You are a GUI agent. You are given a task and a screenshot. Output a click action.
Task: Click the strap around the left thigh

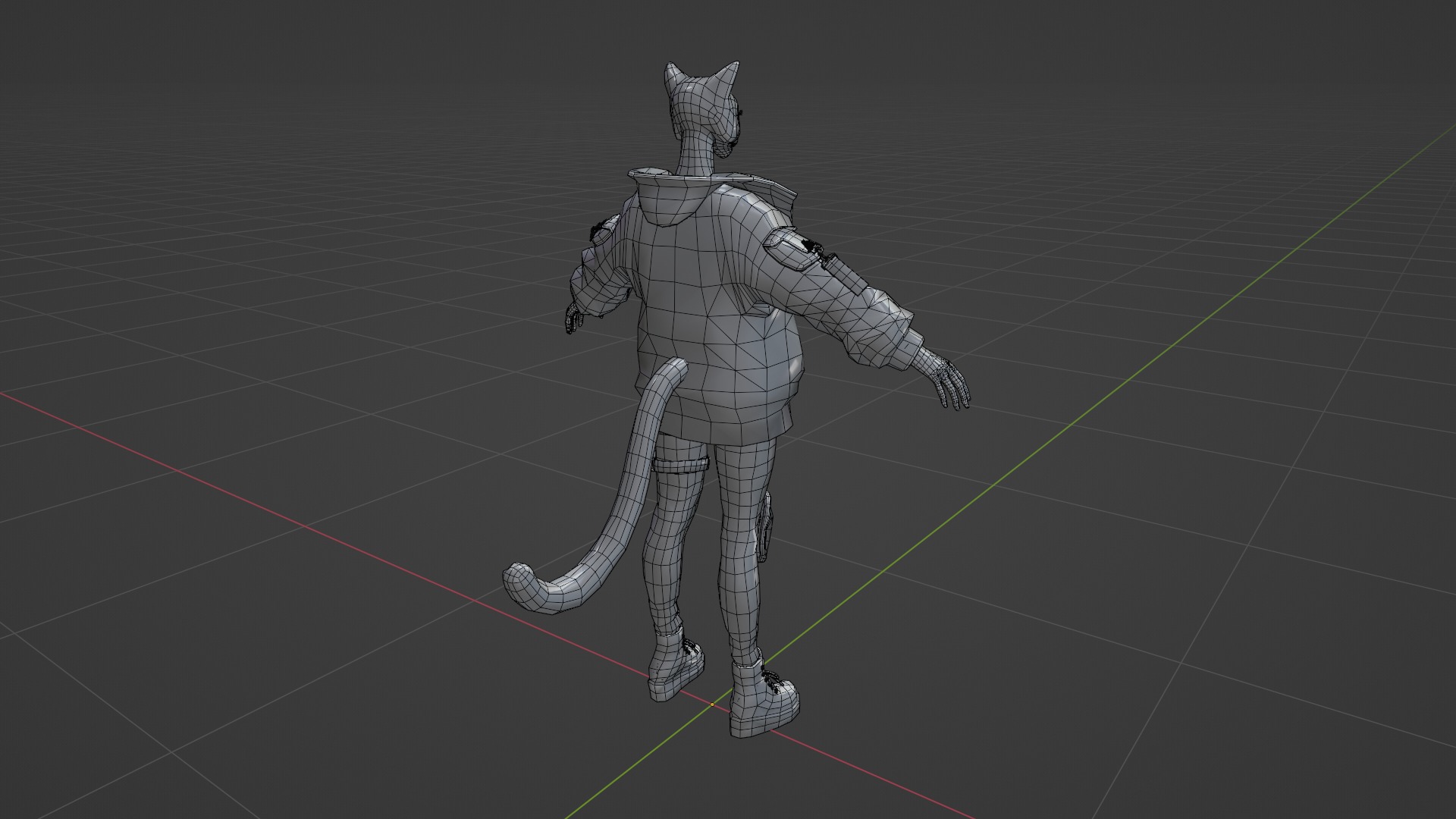(x=682, y=465)
